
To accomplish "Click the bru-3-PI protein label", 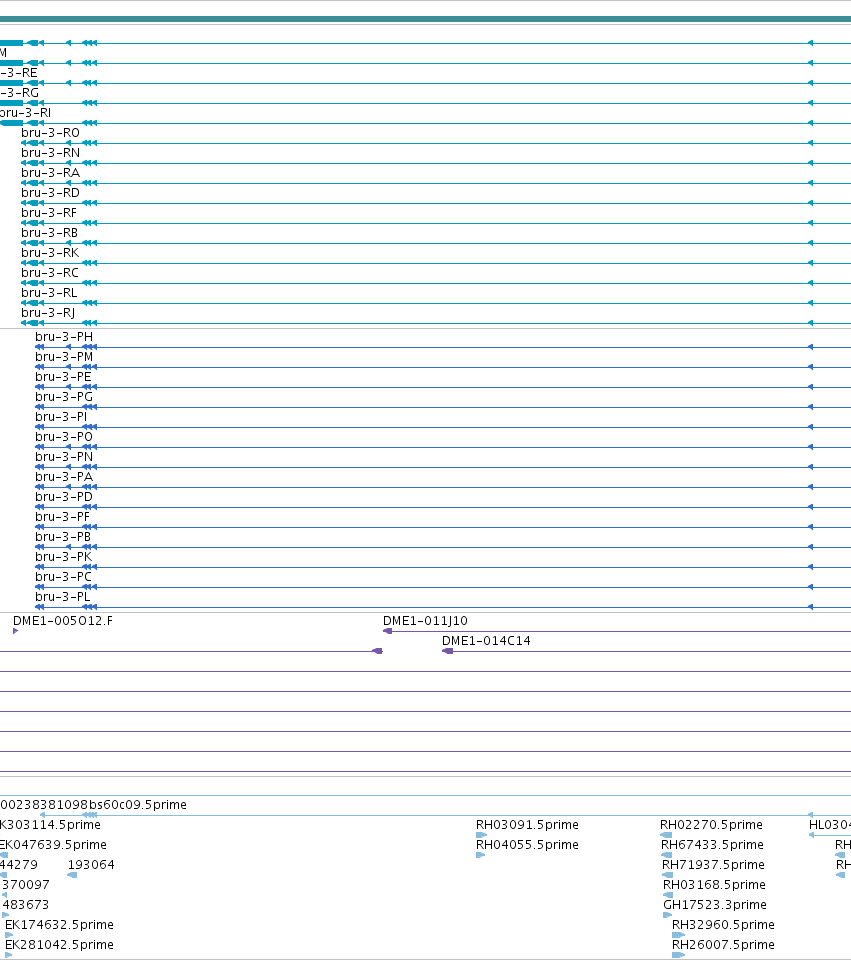I will (61, 417).
